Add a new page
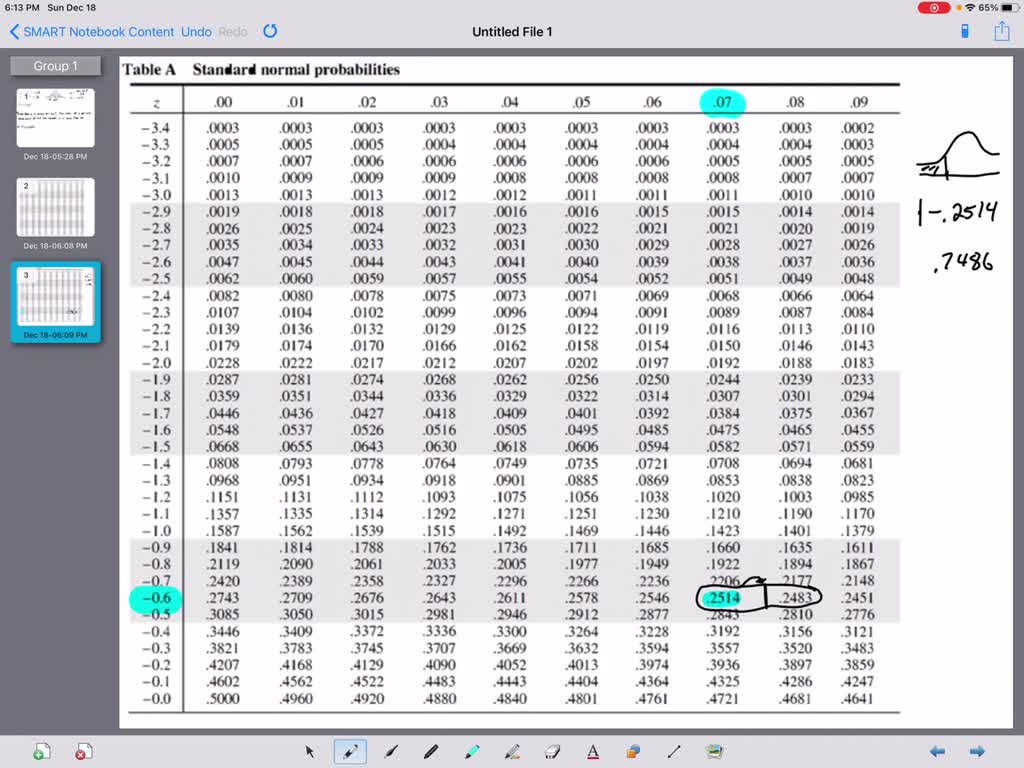The width and height of the screenshot is (1024, 768). pyautogui.click(x=42, y=752)
